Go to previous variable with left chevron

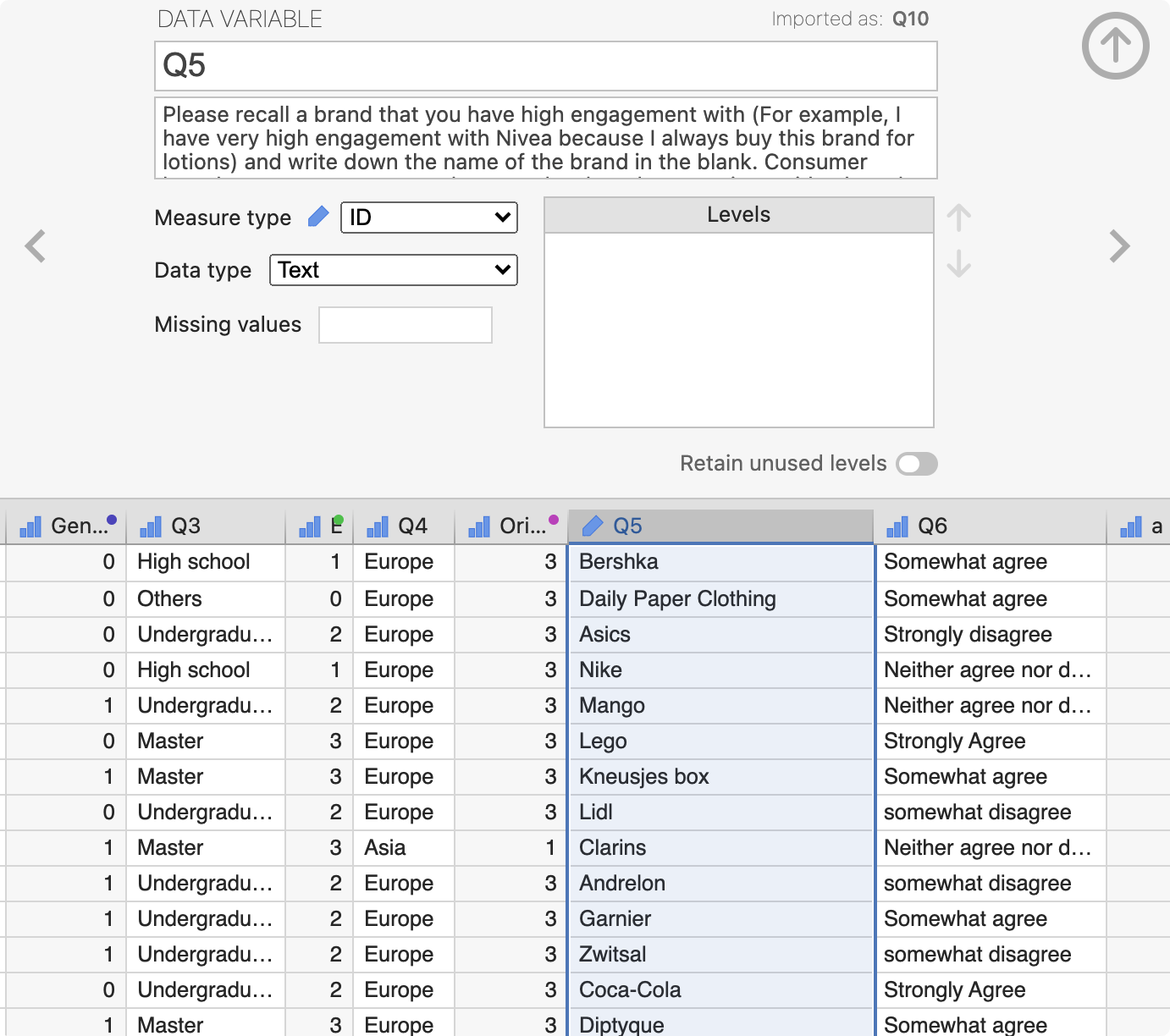36,246
